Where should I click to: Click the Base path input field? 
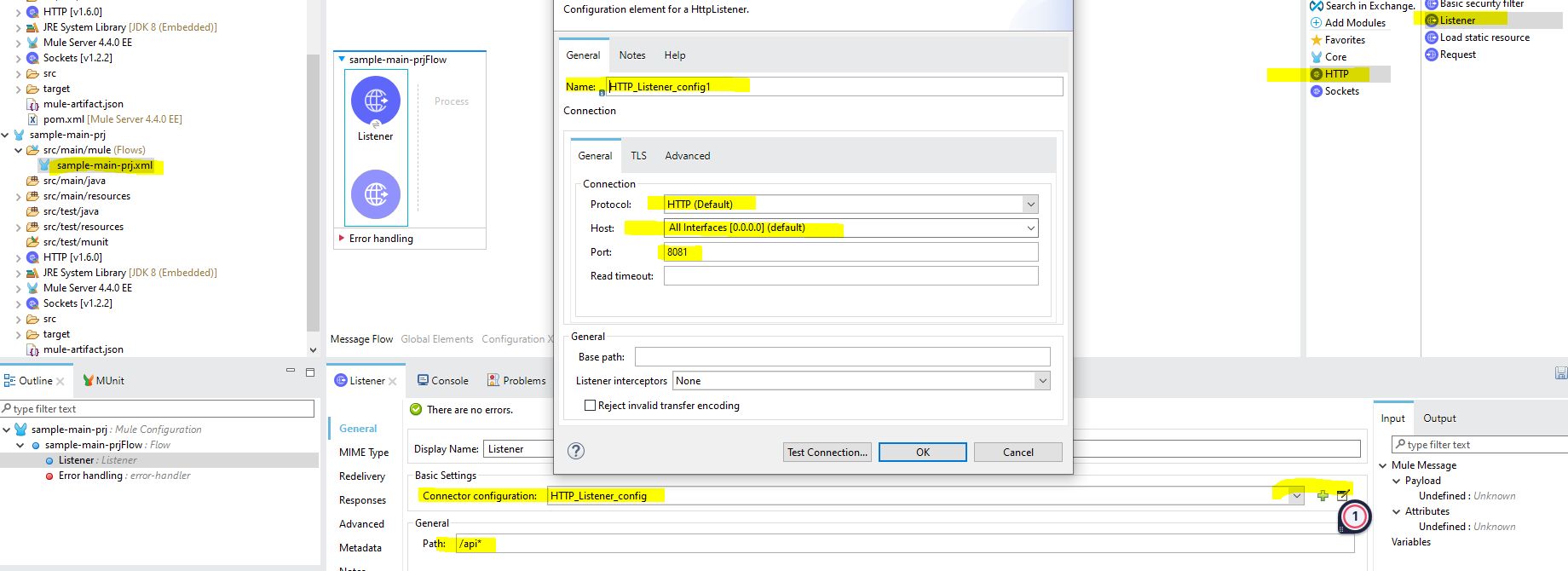(843, 357)
